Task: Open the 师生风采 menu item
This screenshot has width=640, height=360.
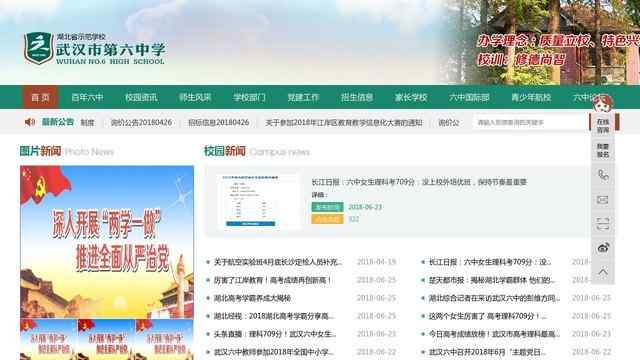Action: [x=195, y=97]
